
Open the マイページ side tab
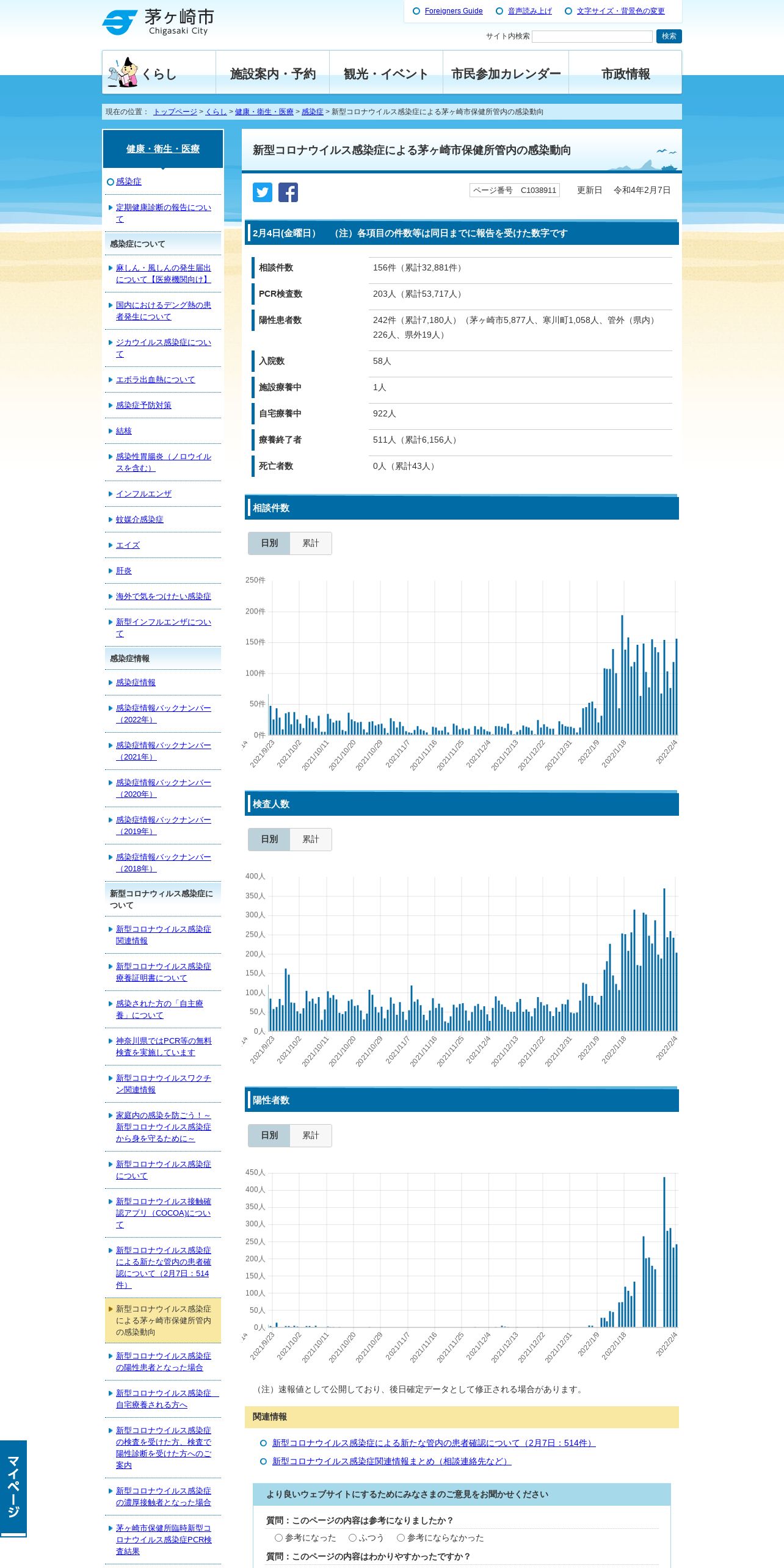[x=13, y=1488]
